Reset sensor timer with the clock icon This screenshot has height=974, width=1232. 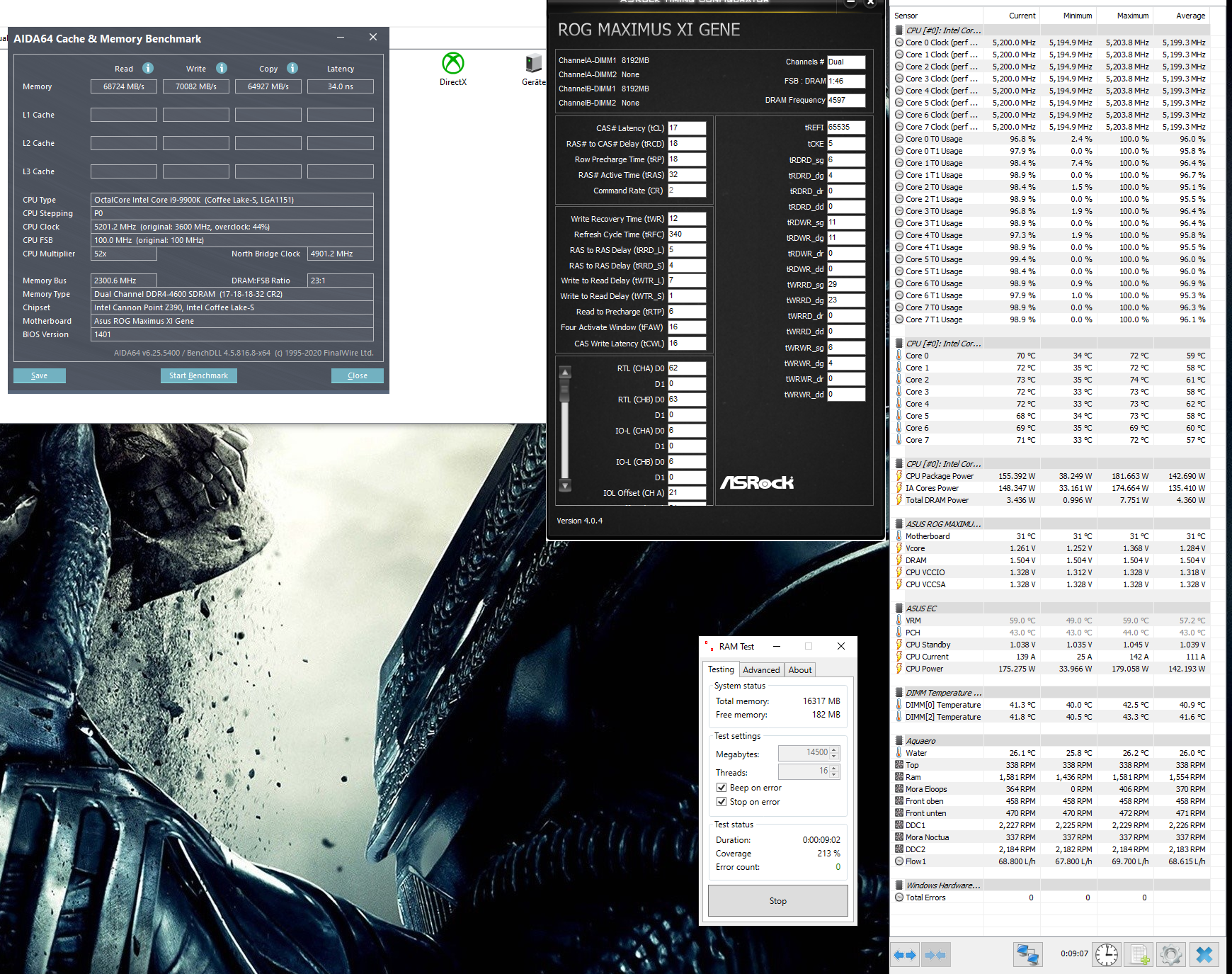point(1107,954)
